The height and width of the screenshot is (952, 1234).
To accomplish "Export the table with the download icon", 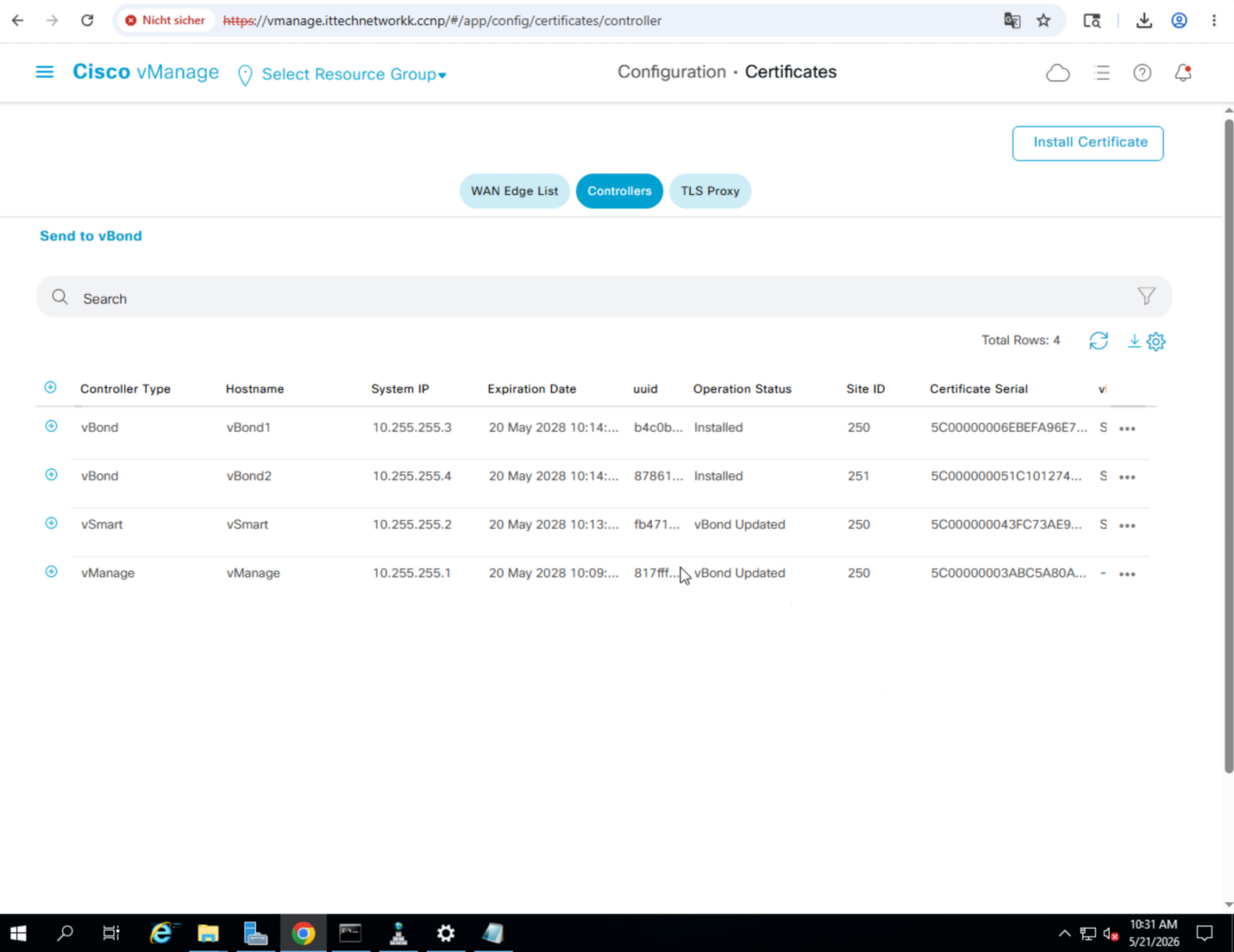I will pyautogui.click(x=1134, y=341).
